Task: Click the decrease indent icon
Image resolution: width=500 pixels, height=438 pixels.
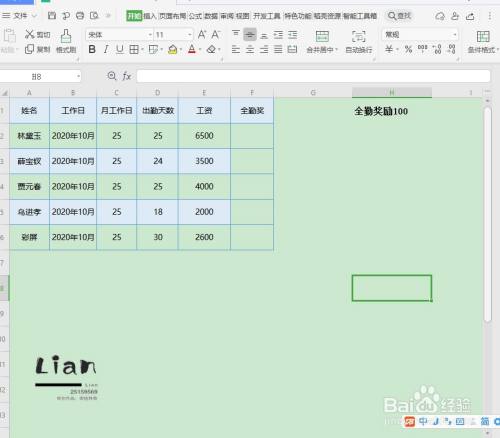Action: pos(278,34)
